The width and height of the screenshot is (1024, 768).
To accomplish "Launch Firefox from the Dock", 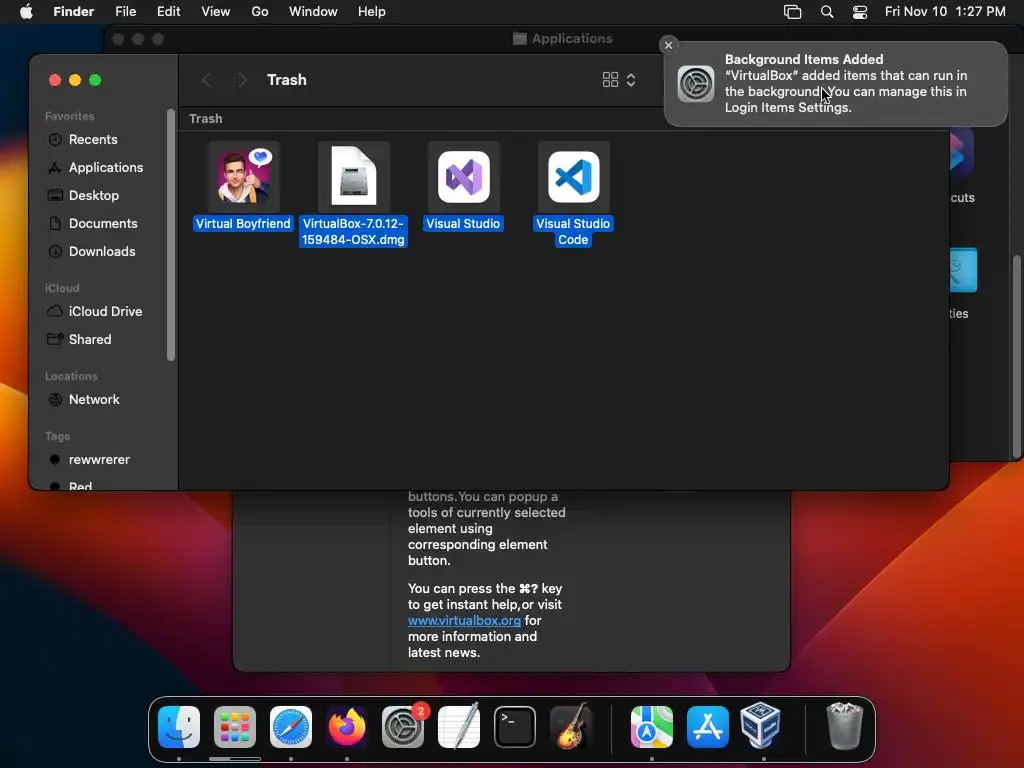I will (x=347, y=726).
